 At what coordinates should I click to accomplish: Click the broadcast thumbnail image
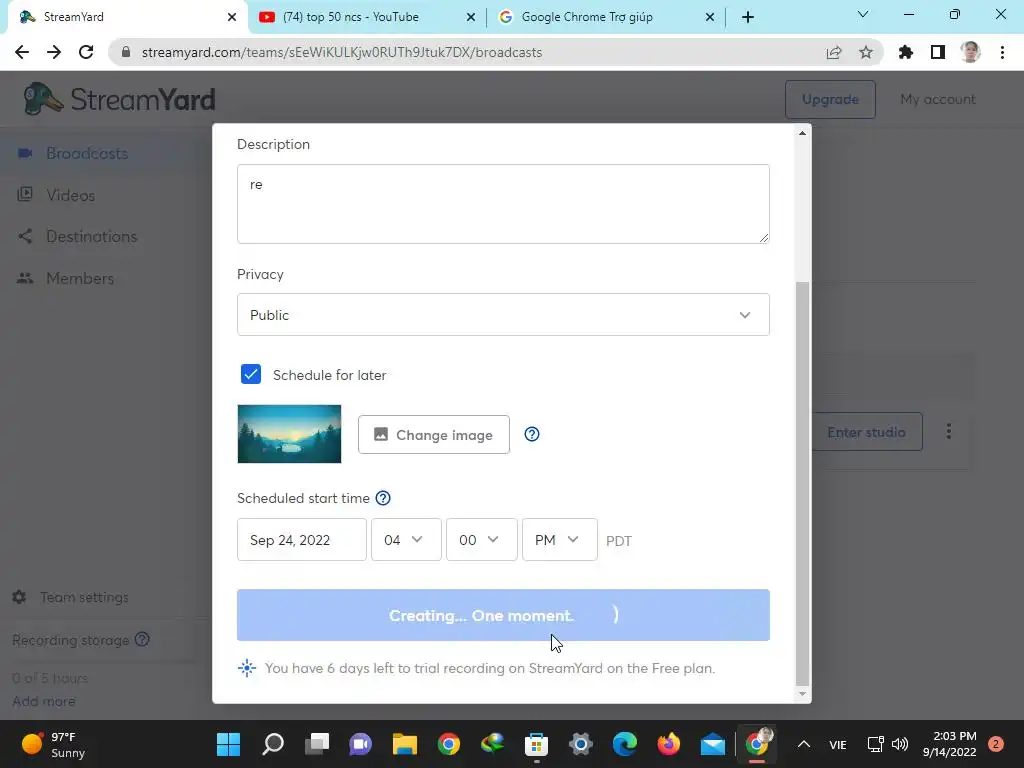289,434
